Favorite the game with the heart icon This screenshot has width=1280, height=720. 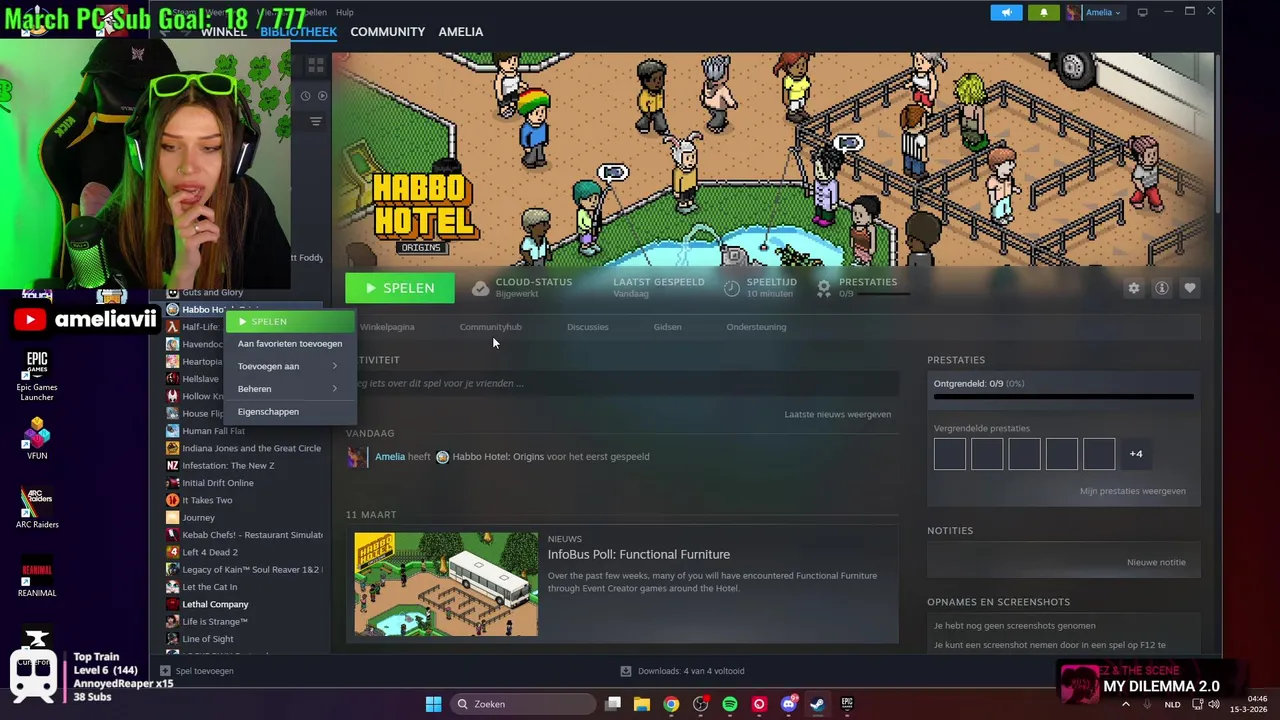(1190, 288)
